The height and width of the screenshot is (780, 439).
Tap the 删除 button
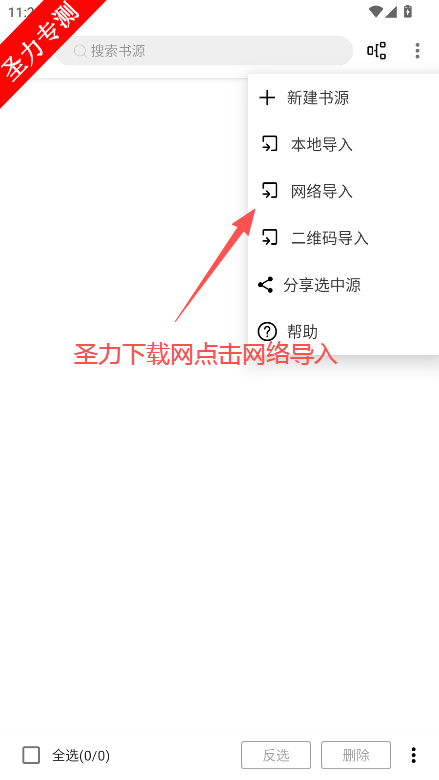[356, 755]
